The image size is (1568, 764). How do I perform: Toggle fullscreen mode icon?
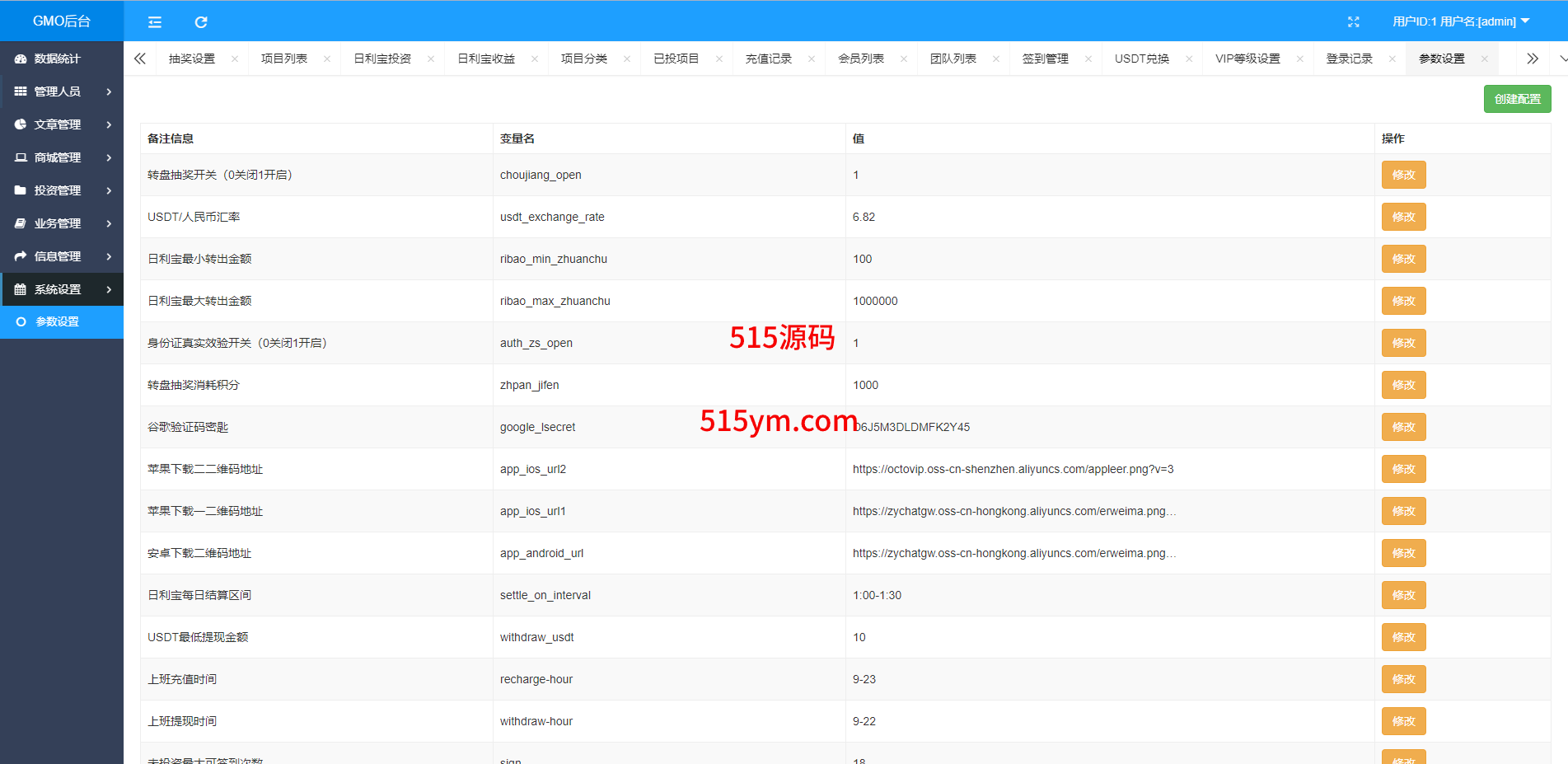click(1353, 22)
